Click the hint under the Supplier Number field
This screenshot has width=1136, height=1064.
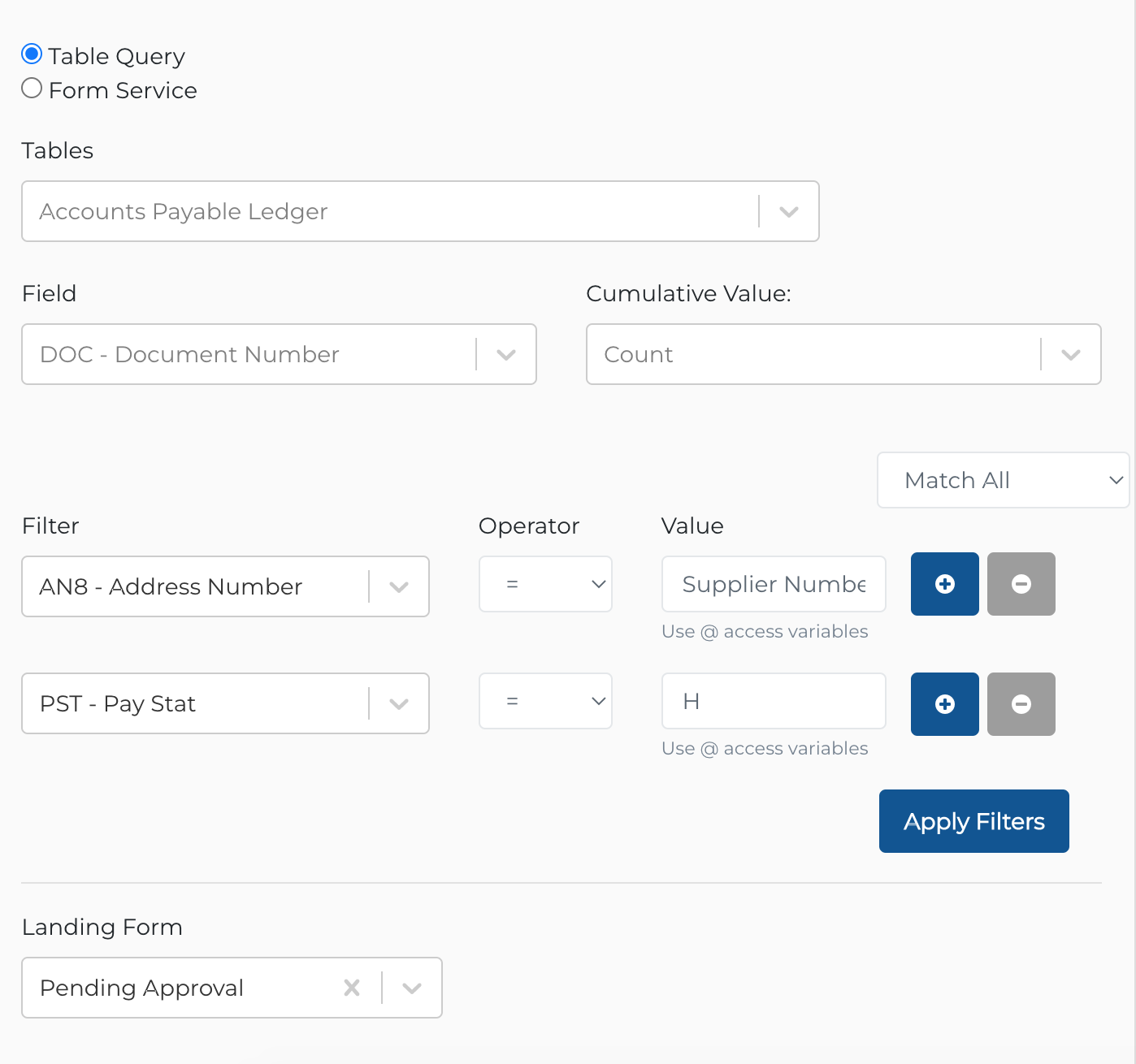(765, 631)
